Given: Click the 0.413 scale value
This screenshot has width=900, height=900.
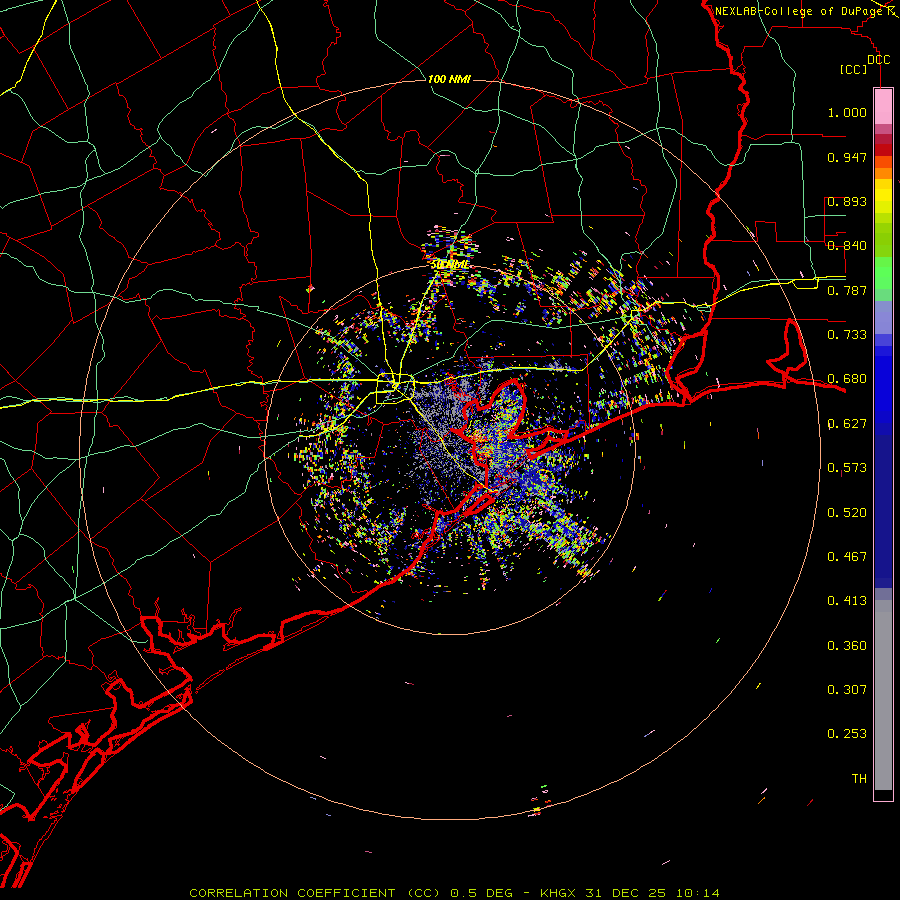Looking at the screenshot, I should point(847,601).
